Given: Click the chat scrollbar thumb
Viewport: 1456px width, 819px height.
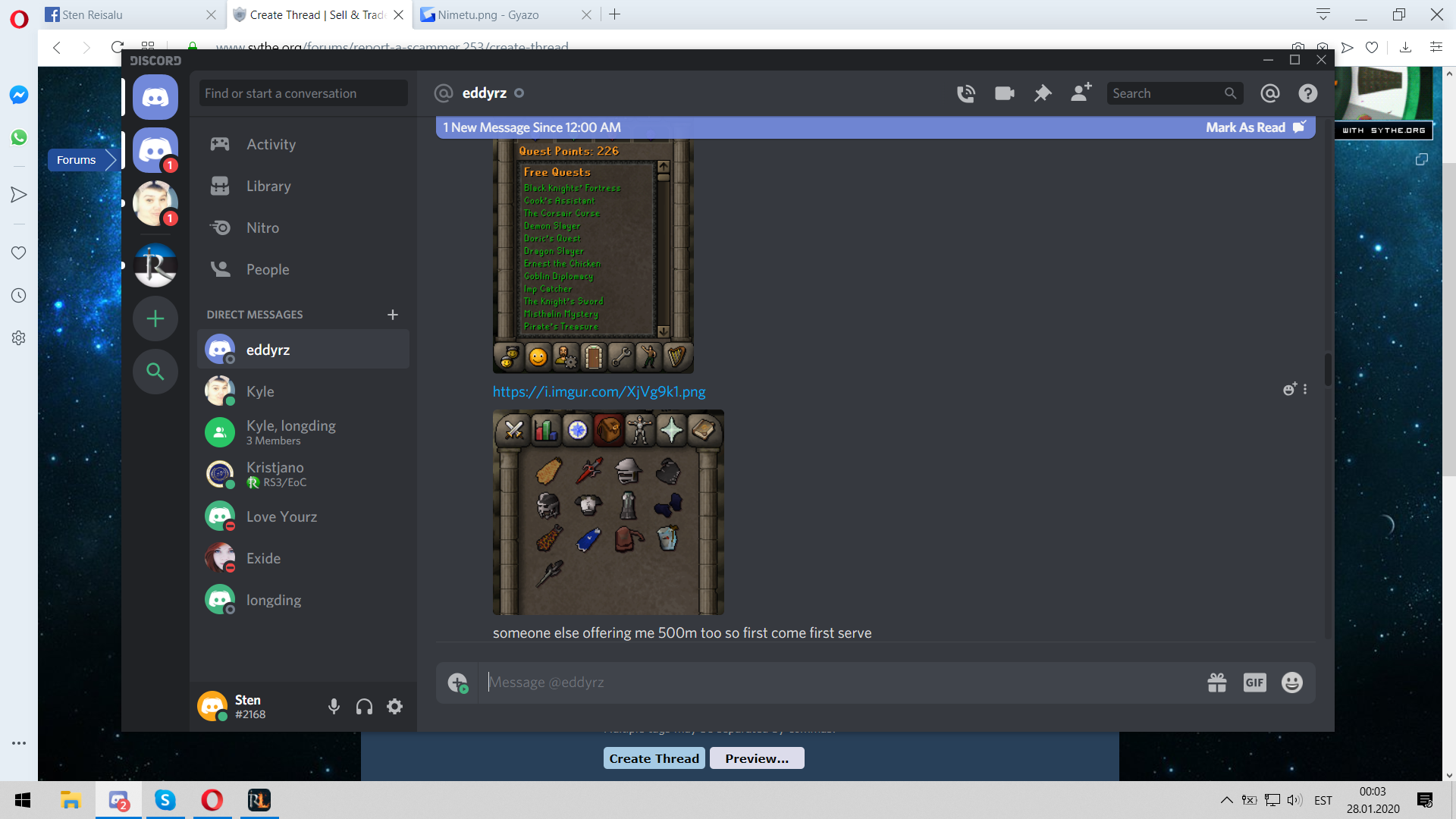Looking at the screenshot, I should tap(1328, 369).
